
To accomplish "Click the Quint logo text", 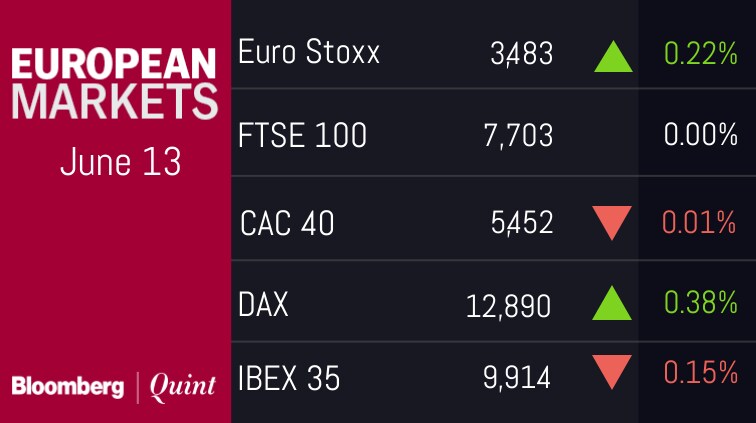I will pos(182,386).
